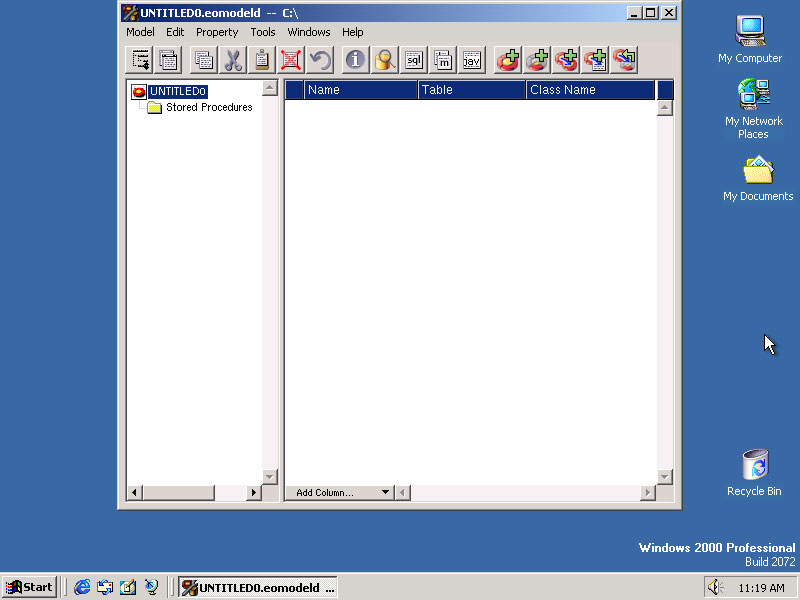The image size is (800, 600).
Task: Launch Internet Explorer from quick launch
Action: coord(82,587)
